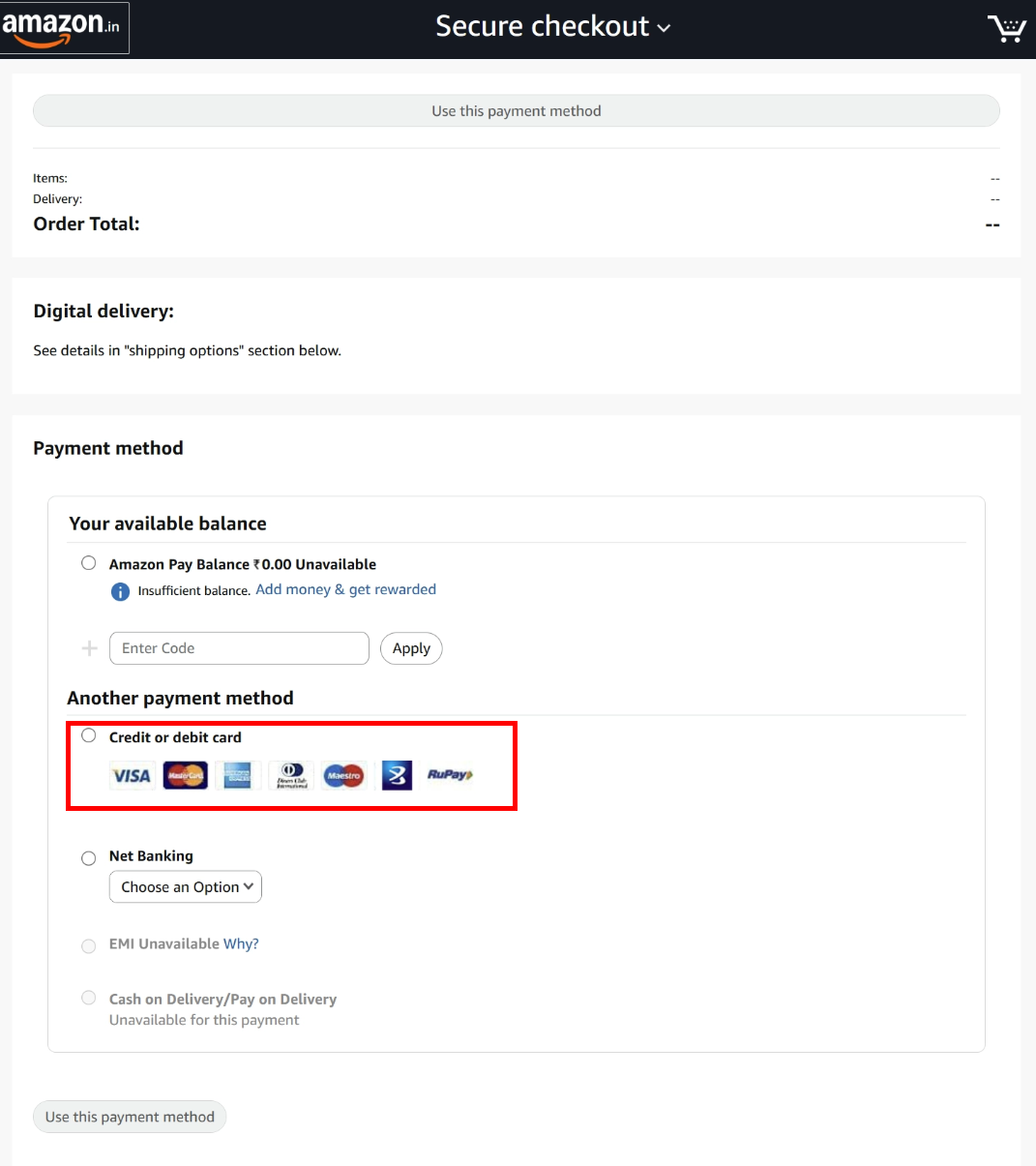Image resolution: width=1036 pixels, height=1166 pixels.
Task: Click the Payment method heading
Action: point(108,448)
